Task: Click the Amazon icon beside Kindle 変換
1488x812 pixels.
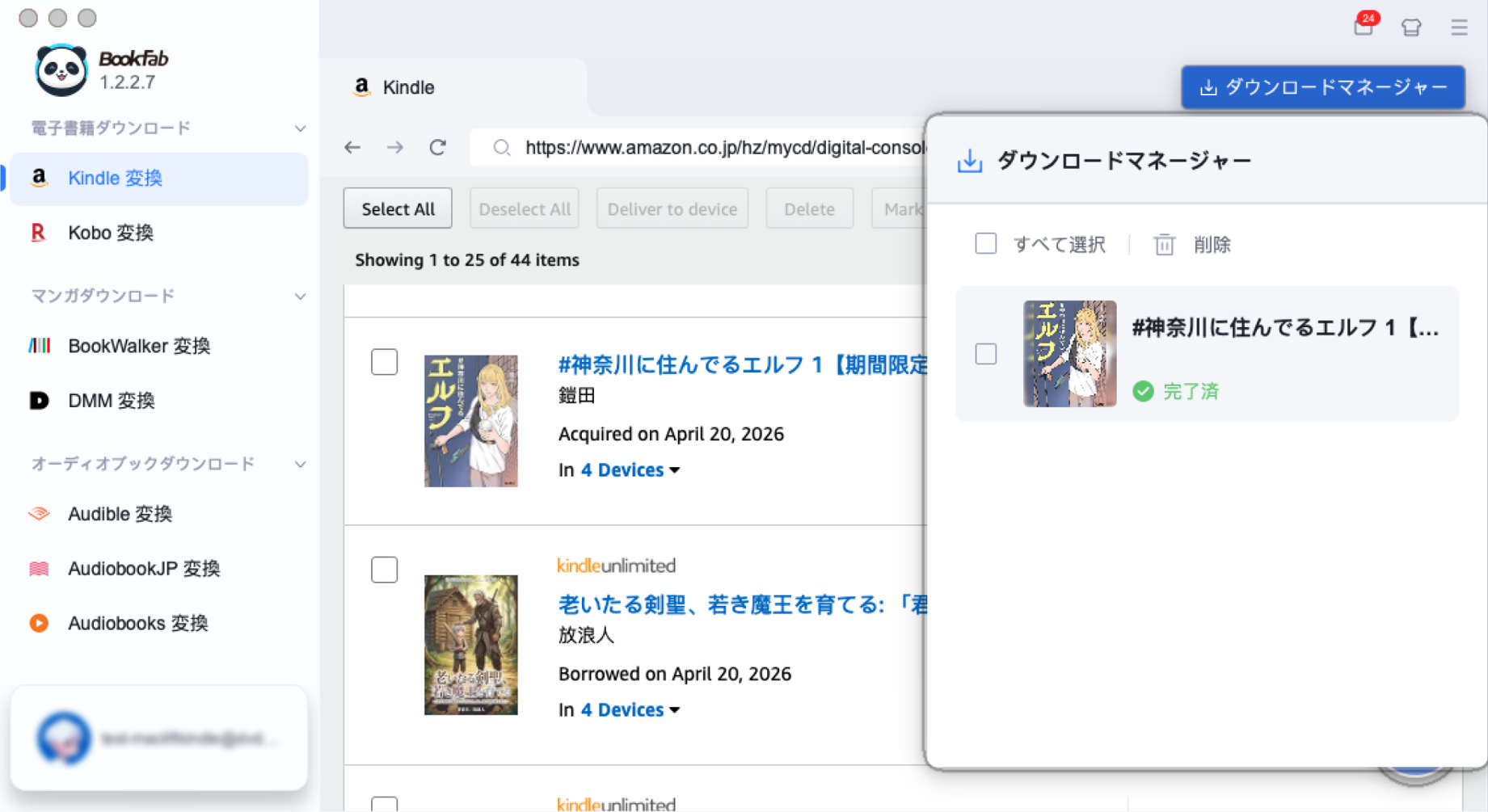Action: pos(39,178)
